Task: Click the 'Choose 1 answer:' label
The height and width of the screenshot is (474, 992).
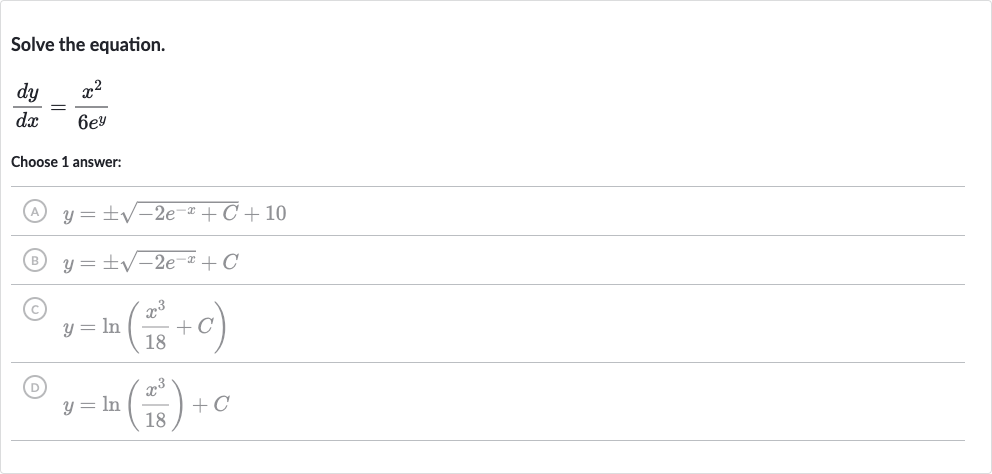Action: click(66, 162)
